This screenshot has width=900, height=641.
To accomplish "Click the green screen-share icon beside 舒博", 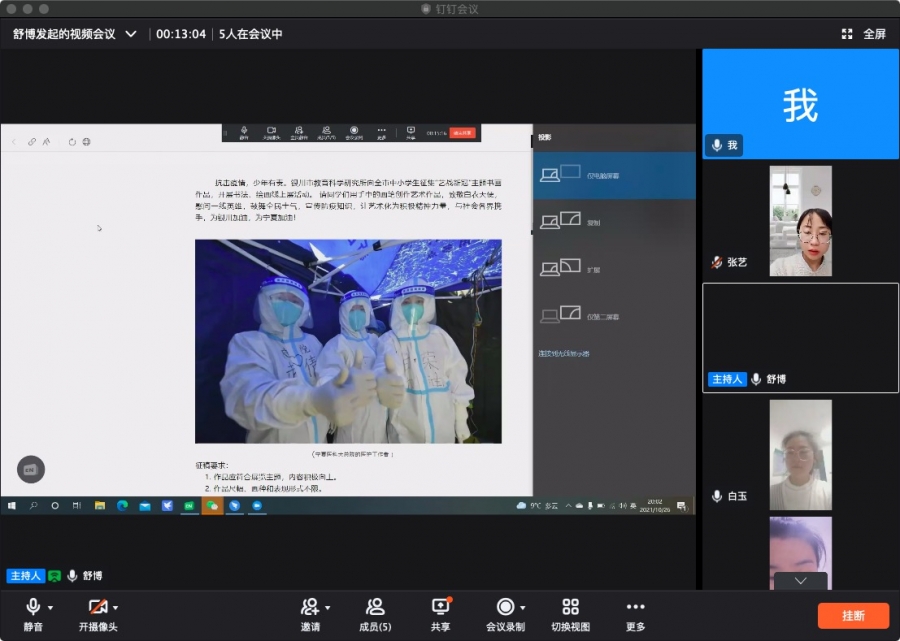I will [55, 576].
